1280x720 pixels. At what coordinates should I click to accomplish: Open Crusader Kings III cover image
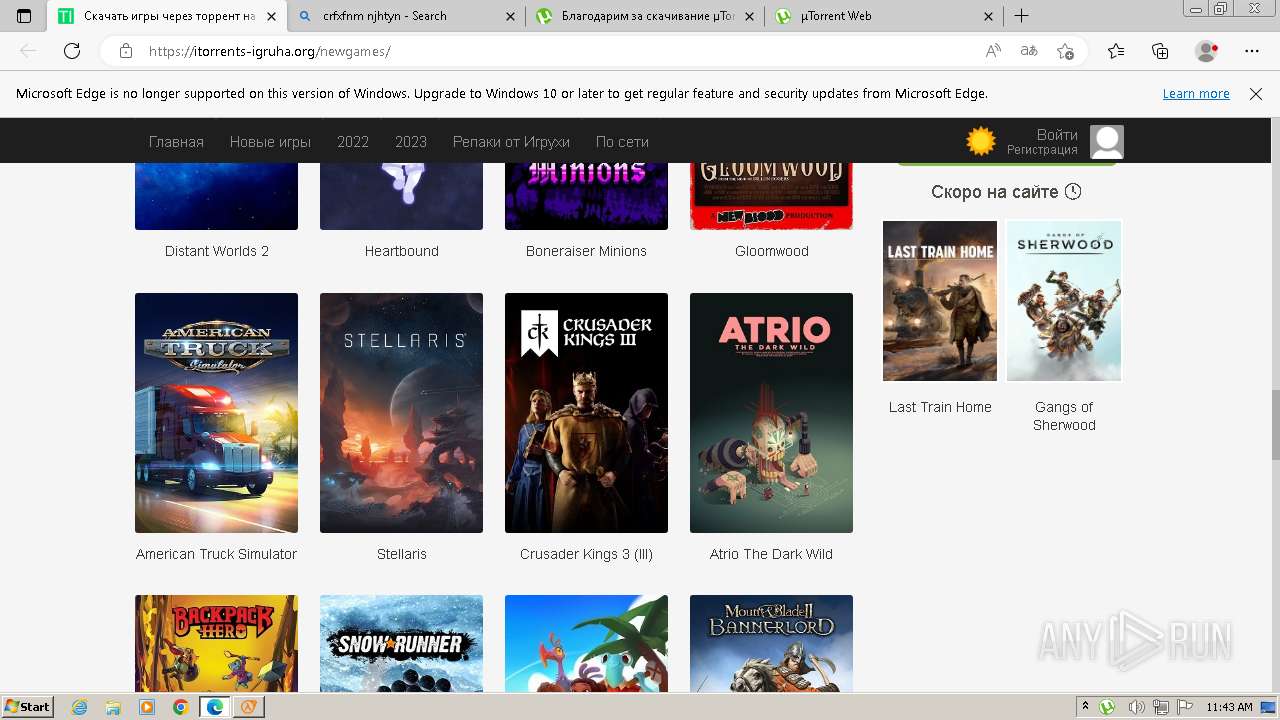[x=586, y=413]
